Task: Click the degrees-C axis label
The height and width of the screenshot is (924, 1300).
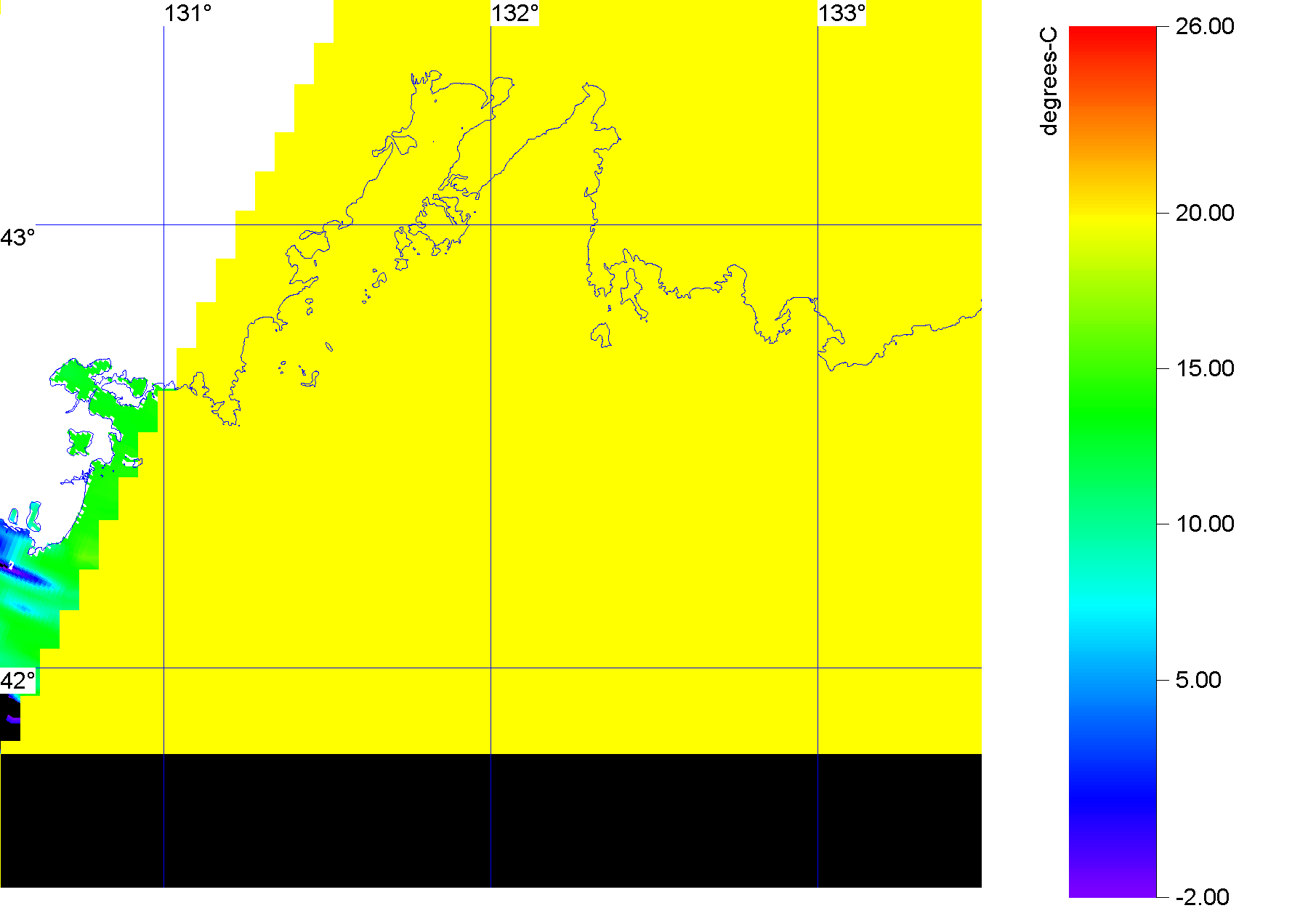Action: (x=1049, y=81)
